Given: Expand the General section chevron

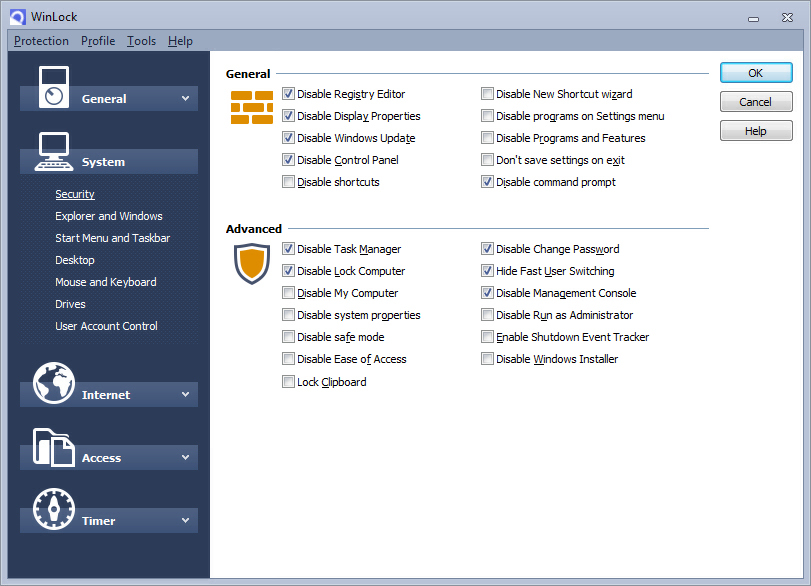Looking at the screenshot, I should click(x=185, y=98).
